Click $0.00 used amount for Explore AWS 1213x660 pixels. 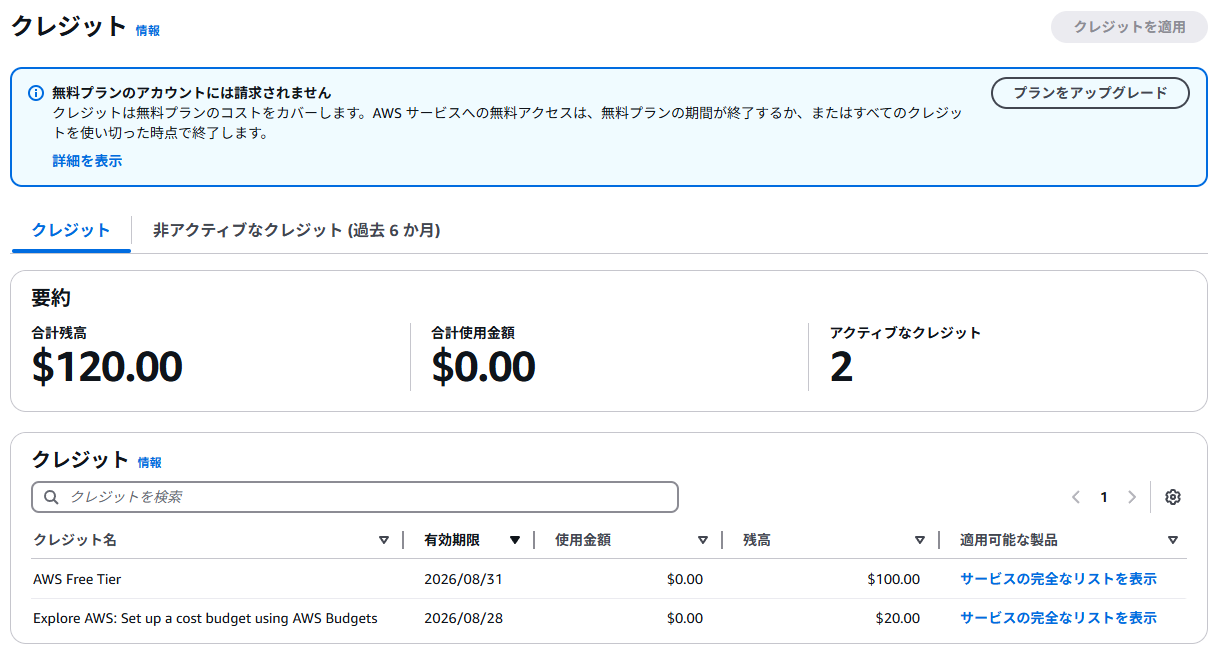685,618
